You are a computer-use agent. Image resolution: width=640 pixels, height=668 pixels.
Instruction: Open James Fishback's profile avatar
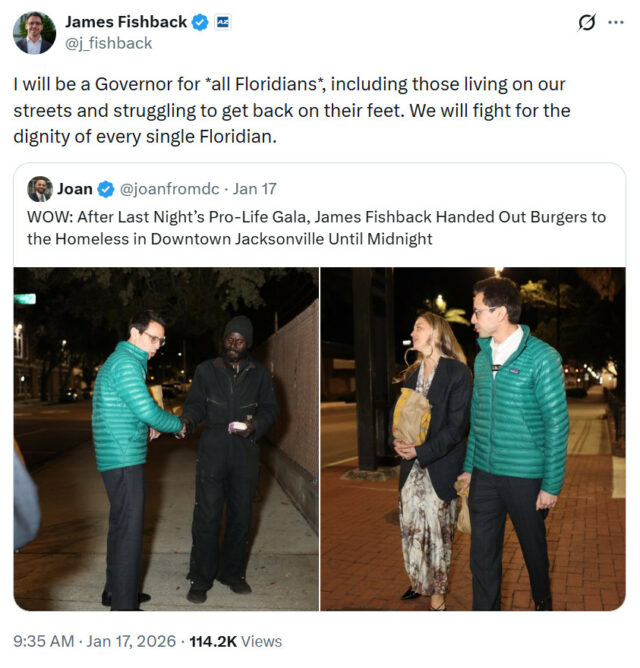tap(35, 33)
